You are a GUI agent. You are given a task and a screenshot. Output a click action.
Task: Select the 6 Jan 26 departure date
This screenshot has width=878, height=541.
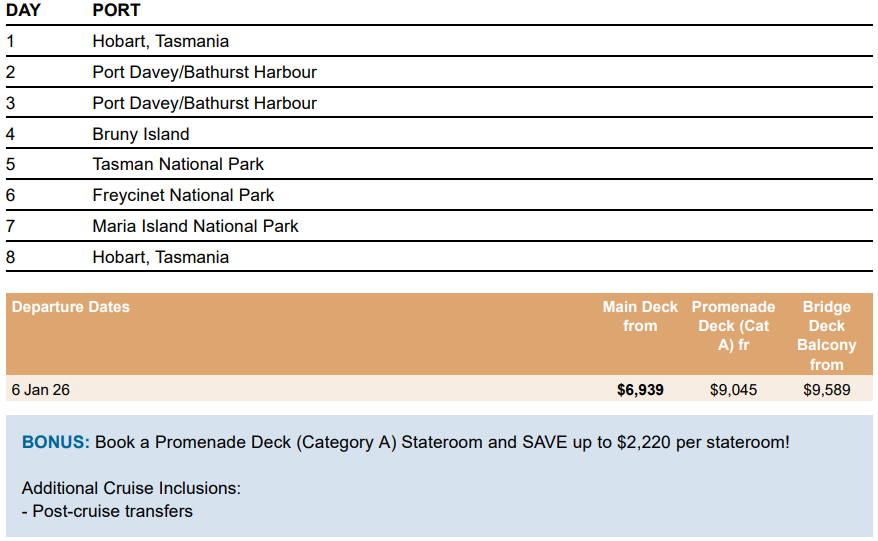point(40,390)
